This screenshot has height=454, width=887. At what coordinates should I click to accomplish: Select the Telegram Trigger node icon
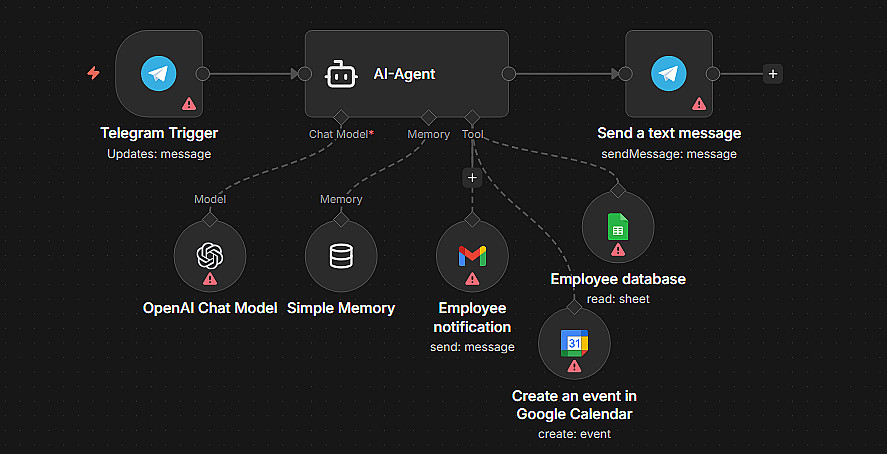pos(158,73)
